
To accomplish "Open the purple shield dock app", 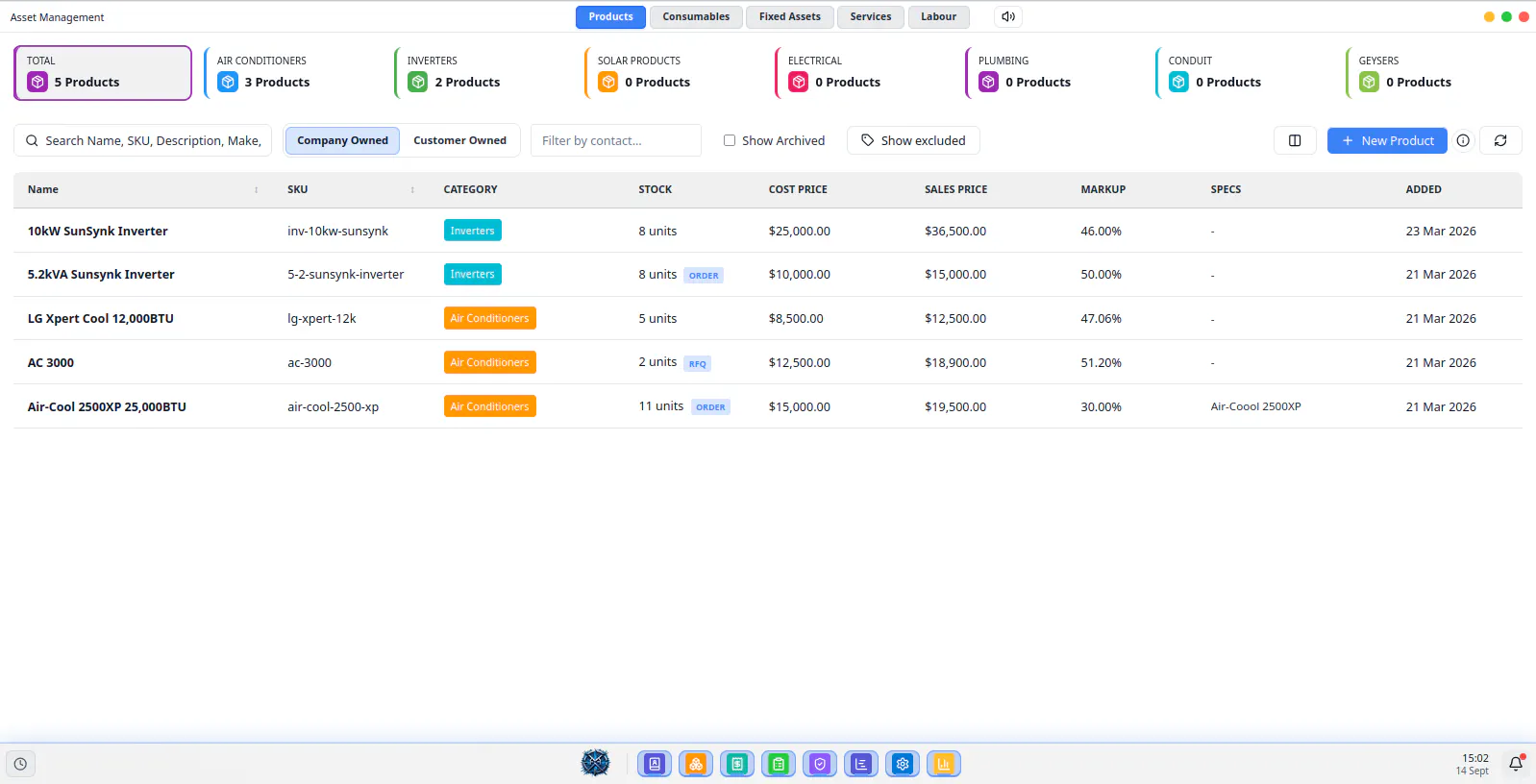I will (820, 764).
